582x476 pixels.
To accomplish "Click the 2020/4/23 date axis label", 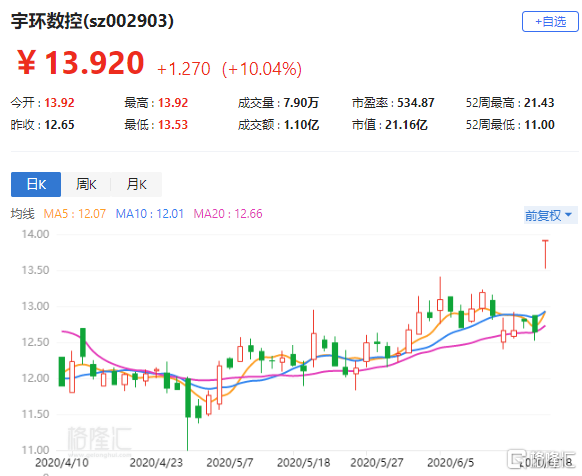I will tap(156, 463).
